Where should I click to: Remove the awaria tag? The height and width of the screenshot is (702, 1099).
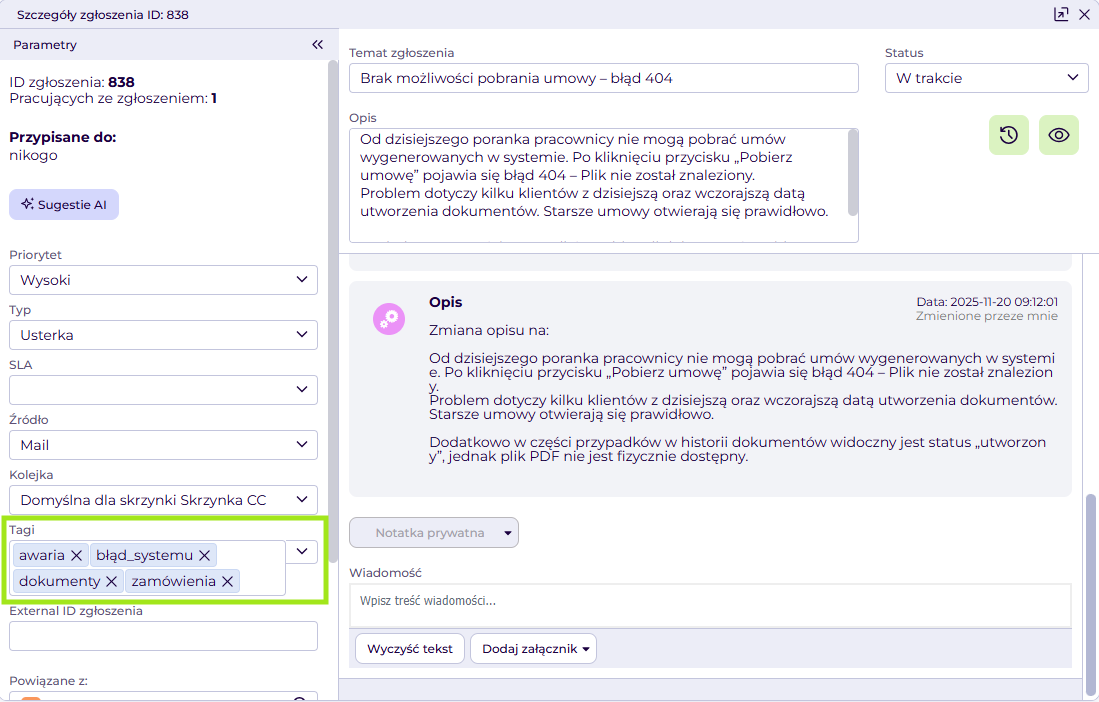pos(76,556)
